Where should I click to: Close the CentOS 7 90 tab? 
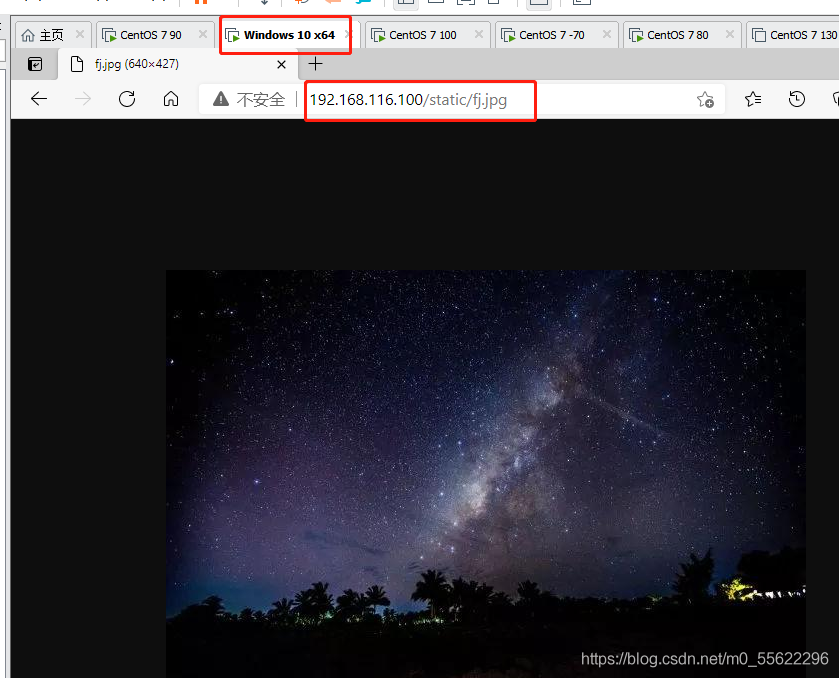(x=203, y=35)
